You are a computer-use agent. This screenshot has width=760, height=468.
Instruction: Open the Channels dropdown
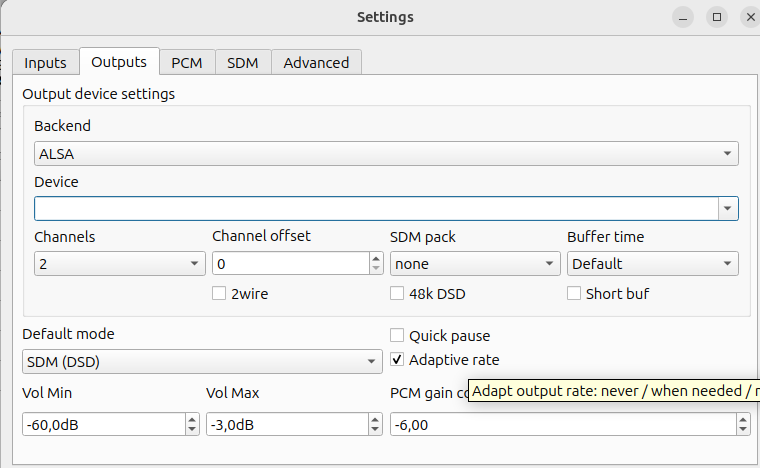click(119, 264)
